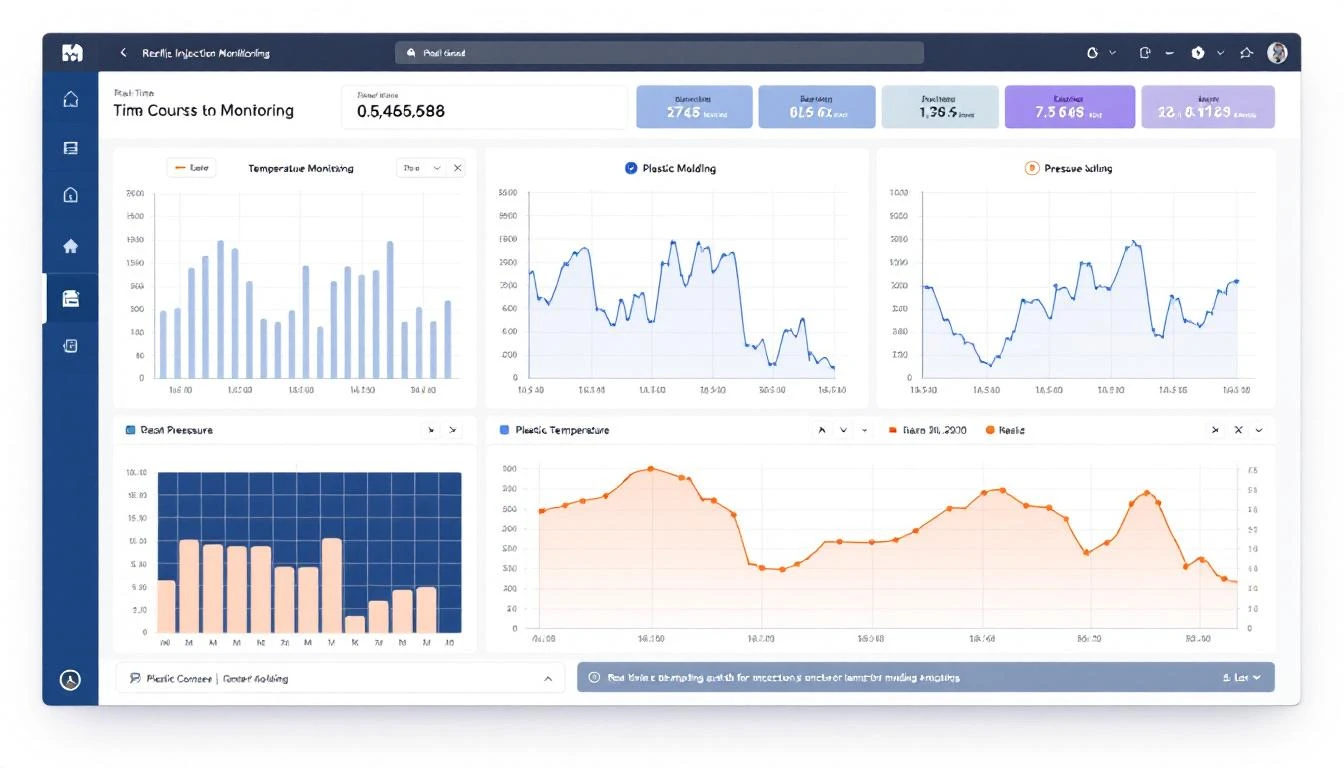The width and height of the screenshot is (1344, 768).
Task: Click the back arrow next to Realtime Injection Monitoring
Action: coord(123,52)
